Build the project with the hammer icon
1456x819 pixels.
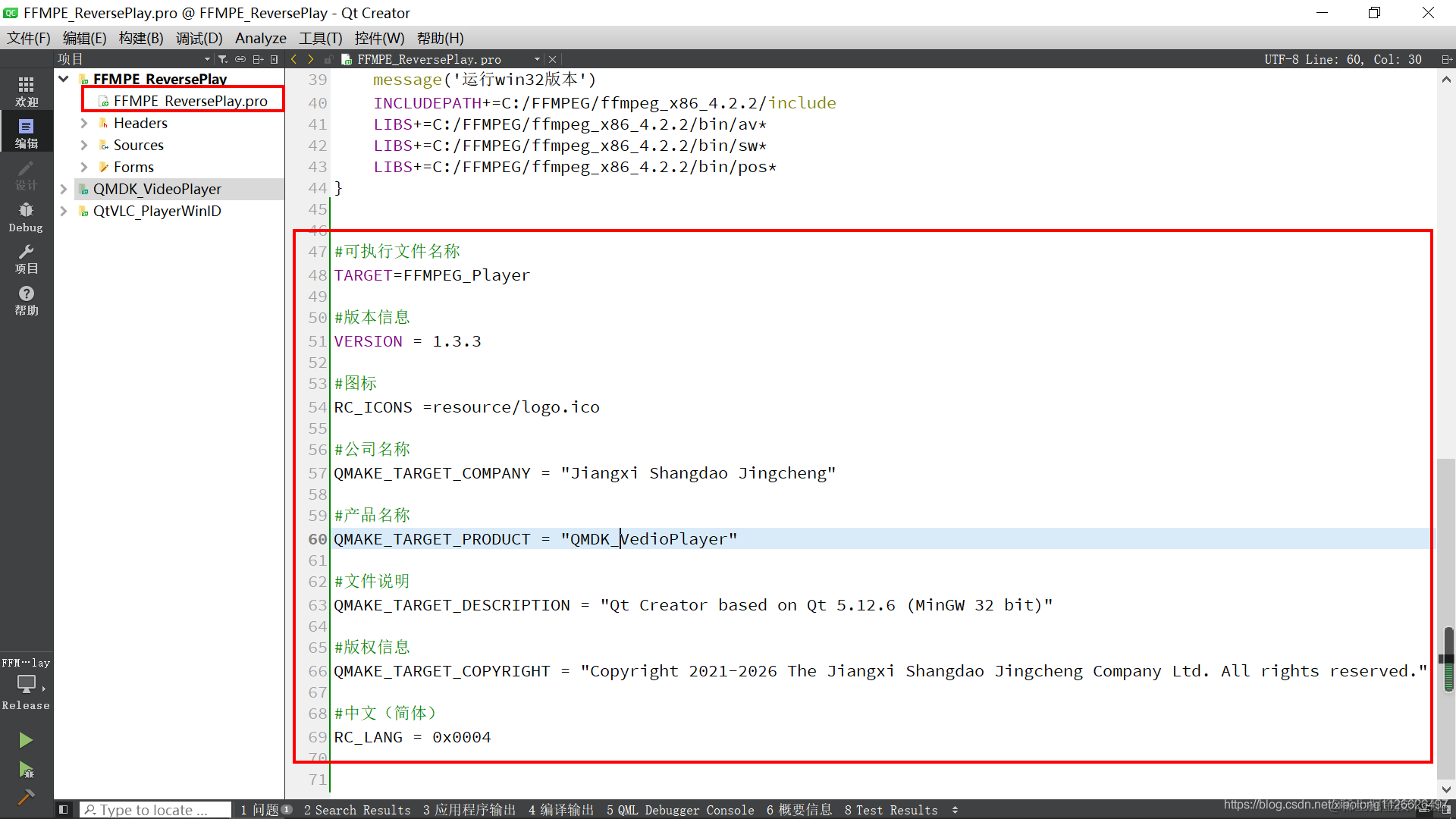(x=26, y=797)
